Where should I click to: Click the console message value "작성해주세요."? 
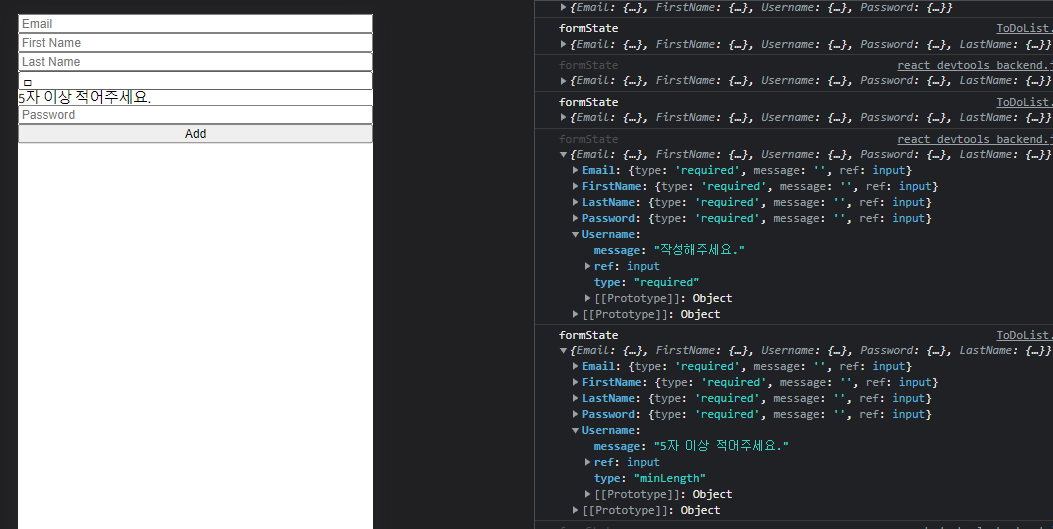tap(699, 250)
